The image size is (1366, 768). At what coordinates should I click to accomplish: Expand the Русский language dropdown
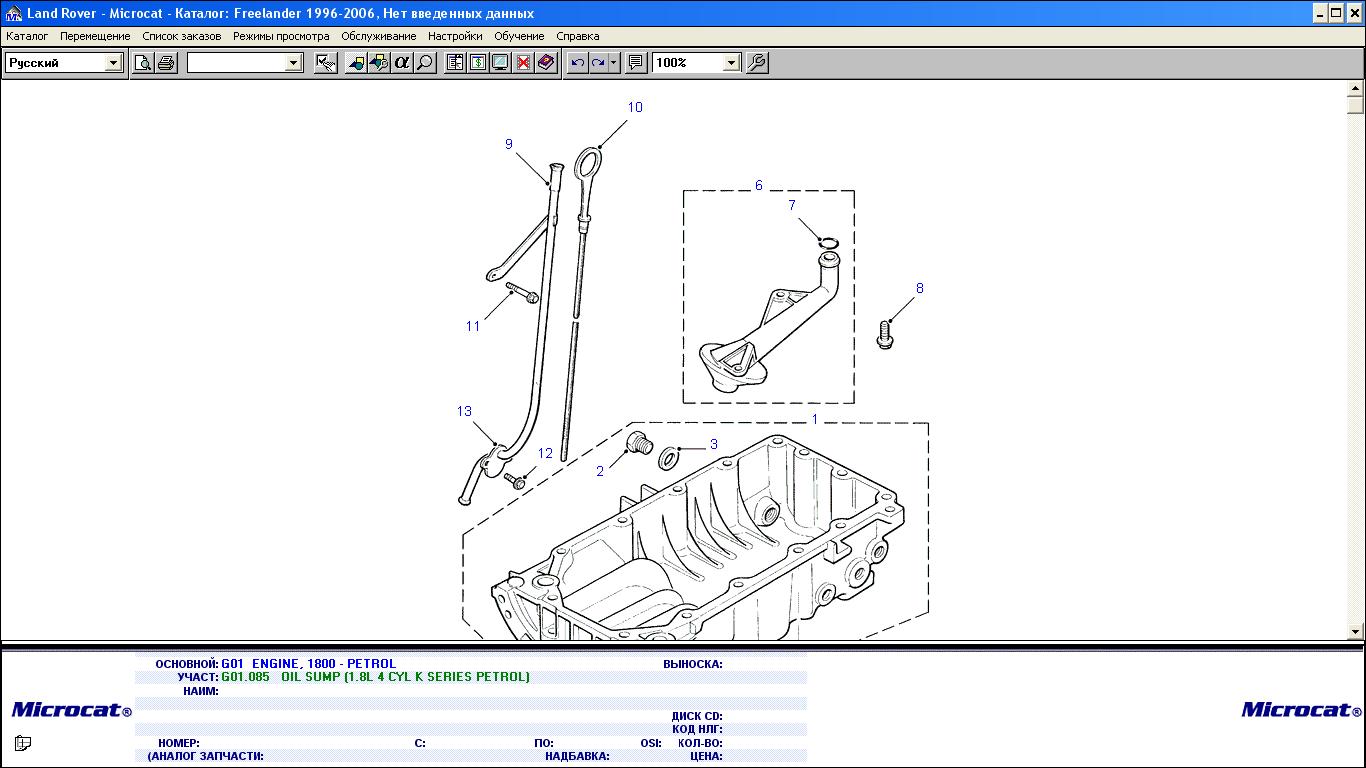[x=113, y=63]
